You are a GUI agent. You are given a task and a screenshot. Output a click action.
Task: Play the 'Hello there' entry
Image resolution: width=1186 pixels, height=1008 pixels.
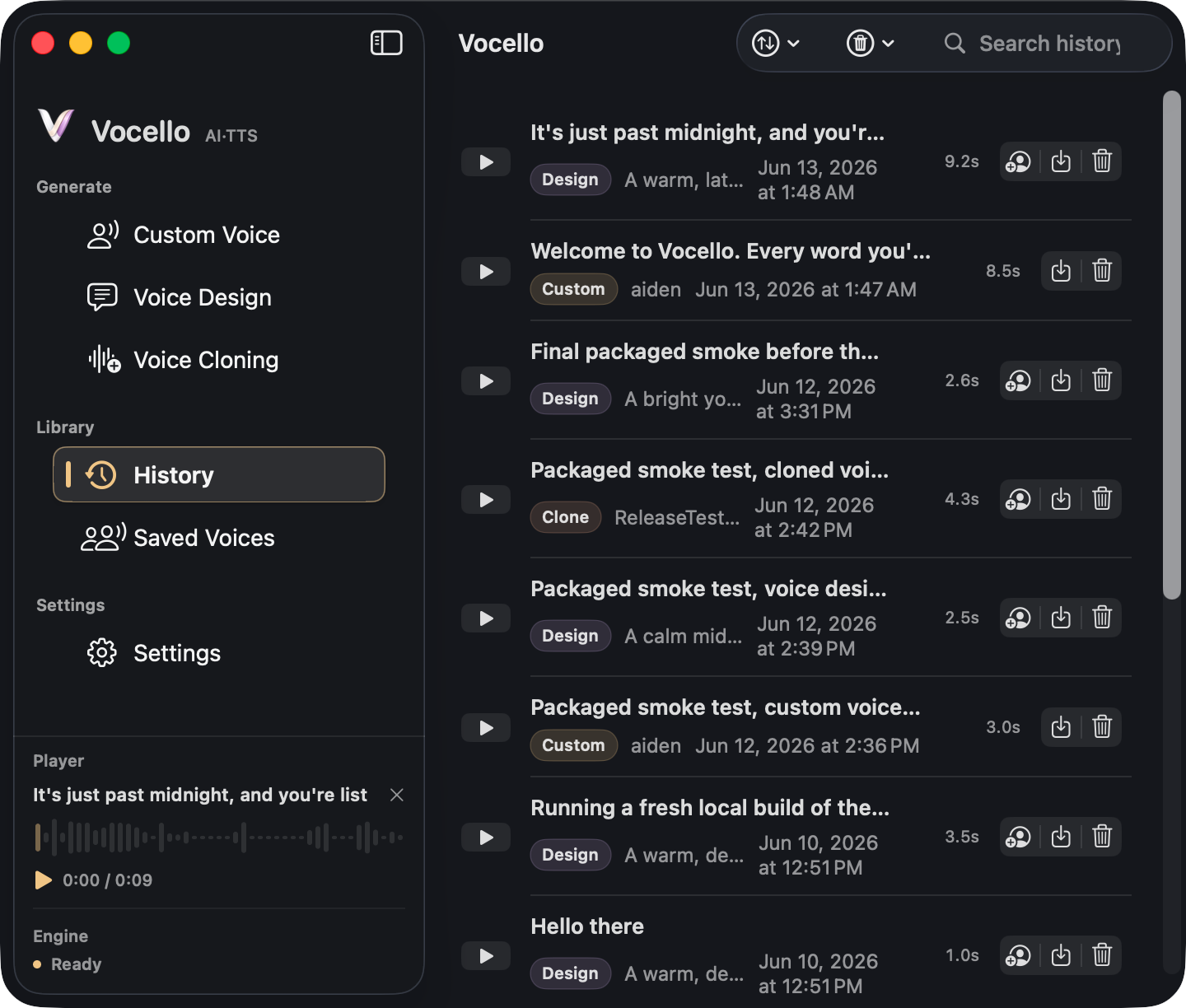(486, 956)
